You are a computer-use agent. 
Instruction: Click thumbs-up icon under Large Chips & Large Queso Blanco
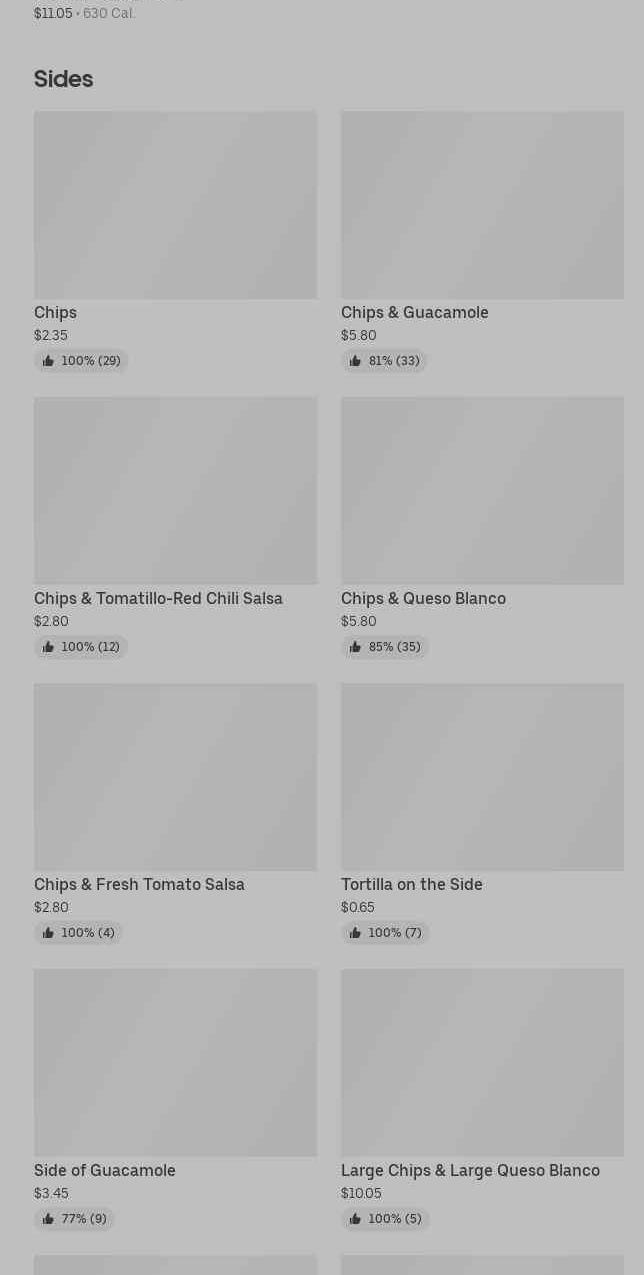click(355, 1219)
